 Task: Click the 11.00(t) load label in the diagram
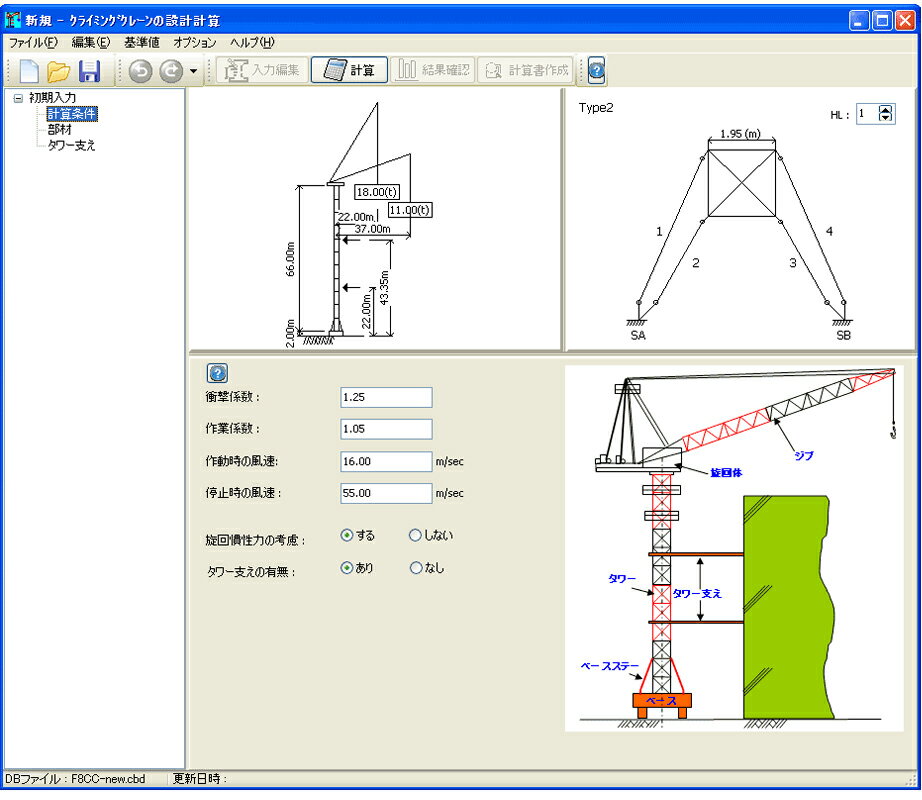click(410, 210)
